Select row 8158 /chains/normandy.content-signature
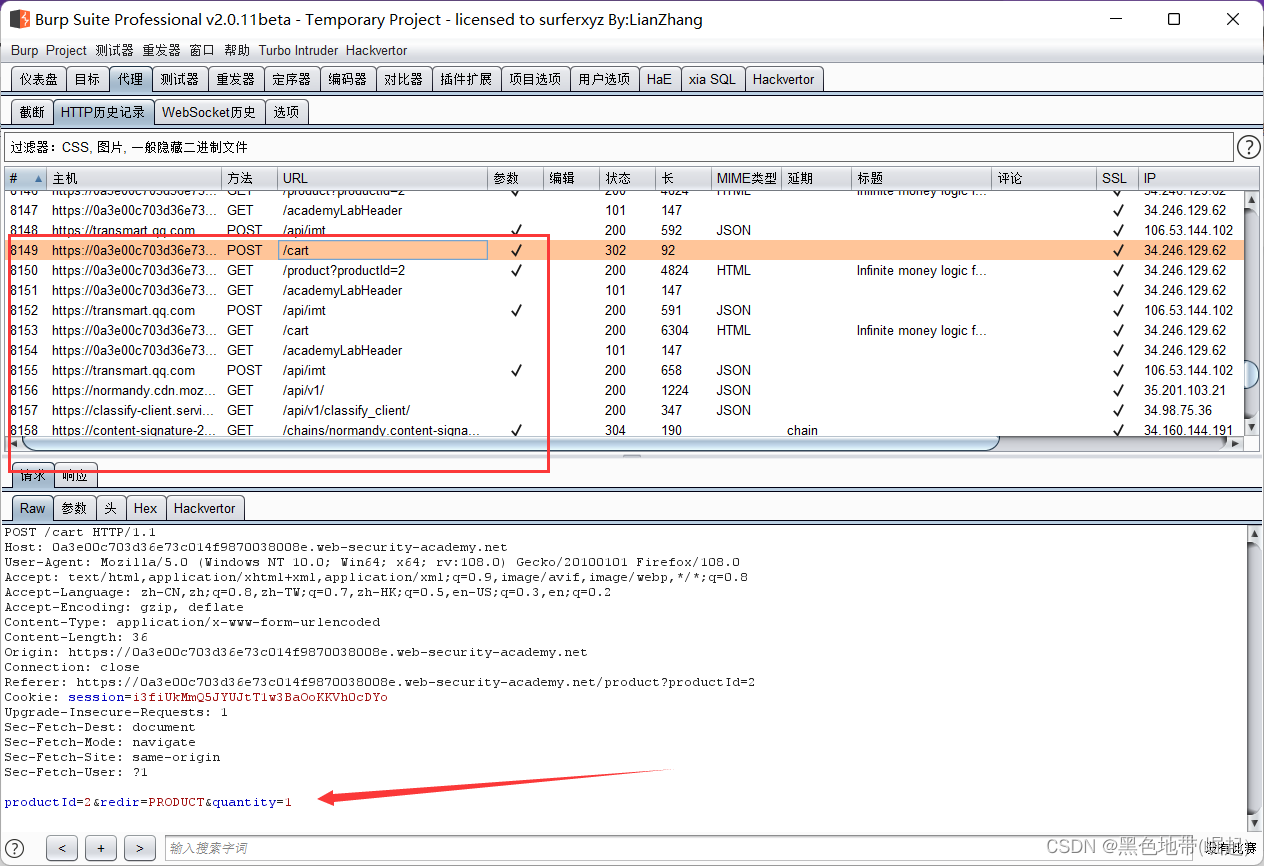Viewport: 1264px width, 866px height. [625, 429]
